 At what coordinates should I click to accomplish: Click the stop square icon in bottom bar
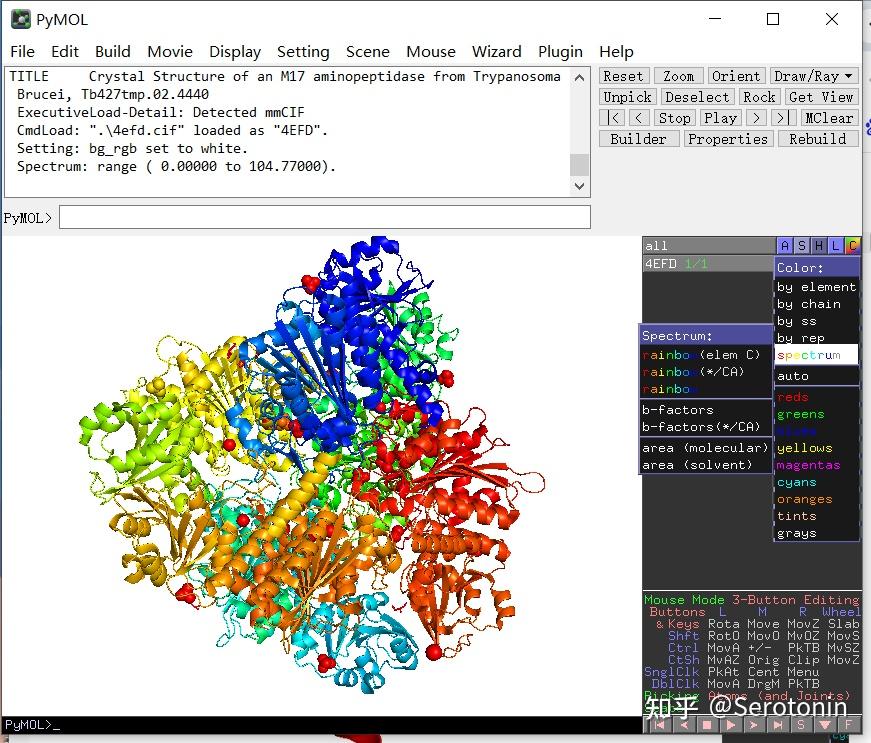click(x=705, y=725)
